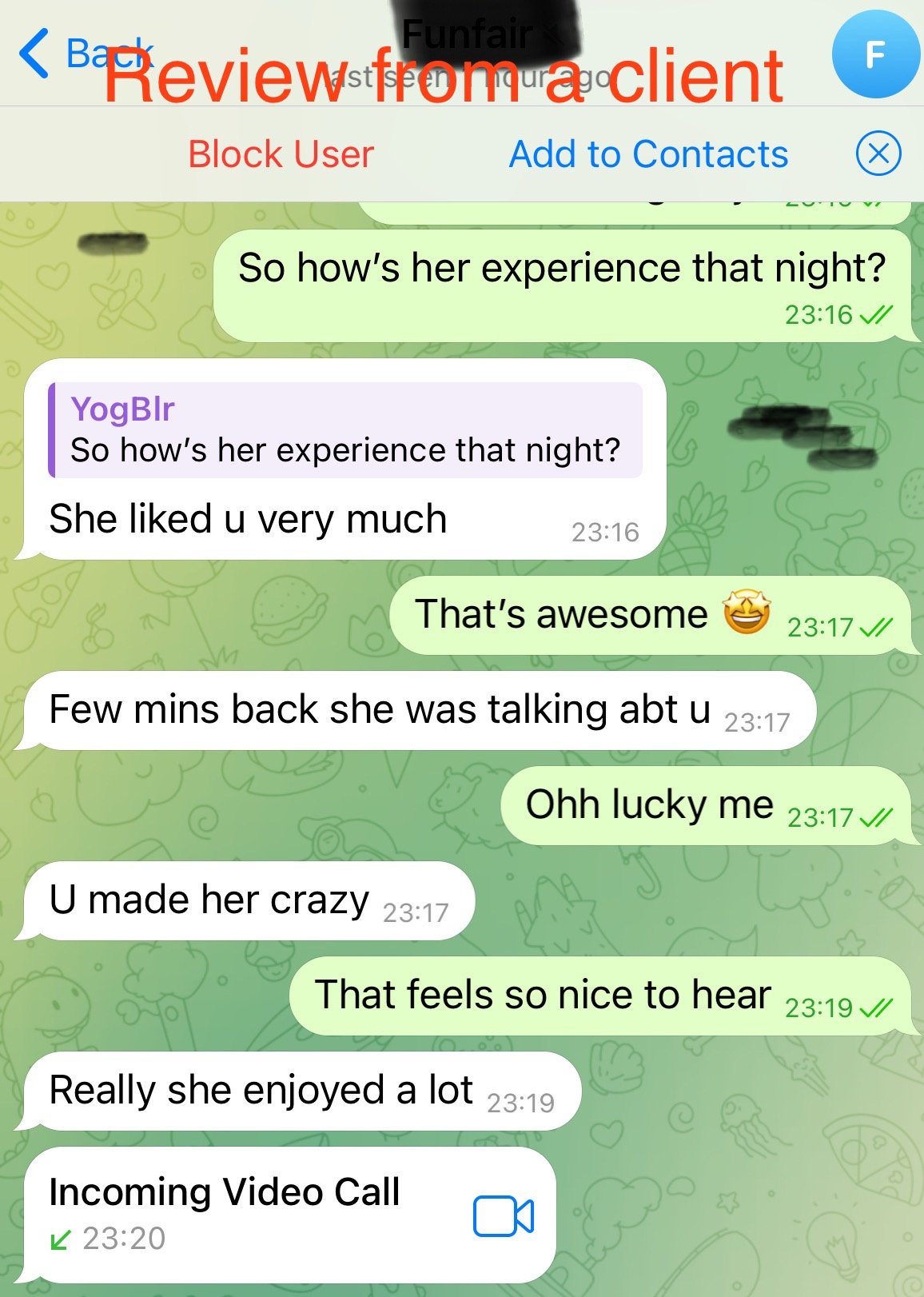This screenshot has width=924, height=1297.
Task: Select the "She liked u very much" message
Action: tap(248, 518)
